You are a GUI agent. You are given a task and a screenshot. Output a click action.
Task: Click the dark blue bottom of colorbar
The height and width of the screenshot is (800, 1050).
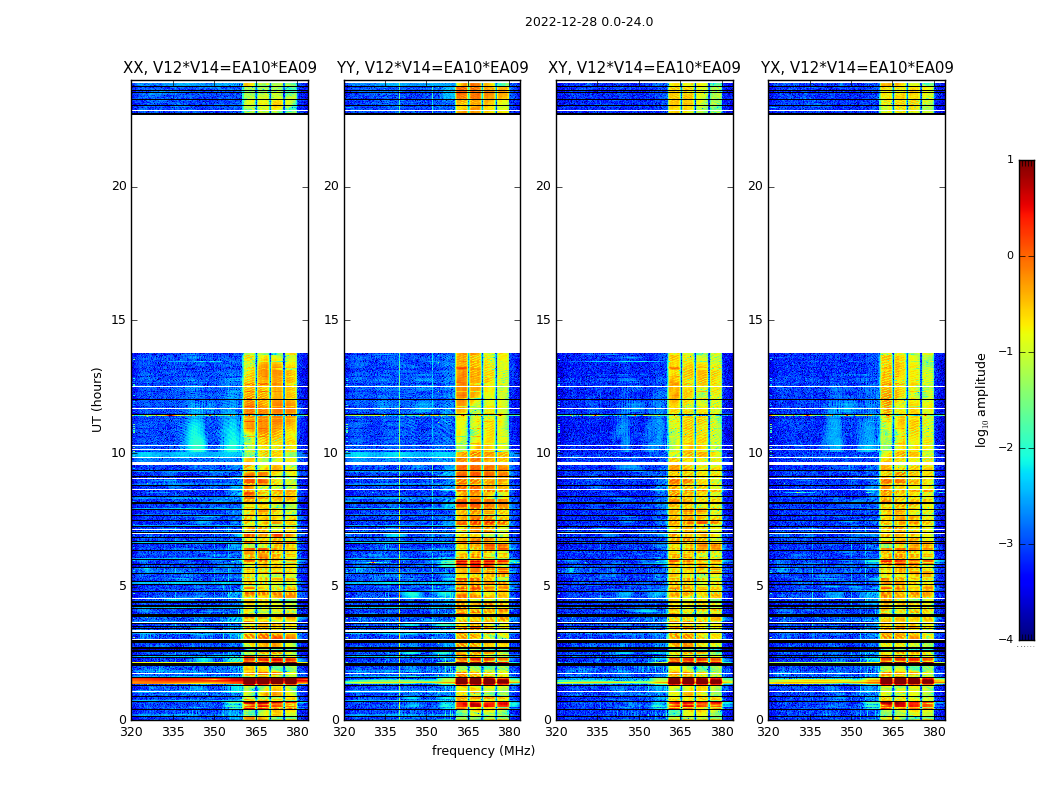pos(1026,633)
